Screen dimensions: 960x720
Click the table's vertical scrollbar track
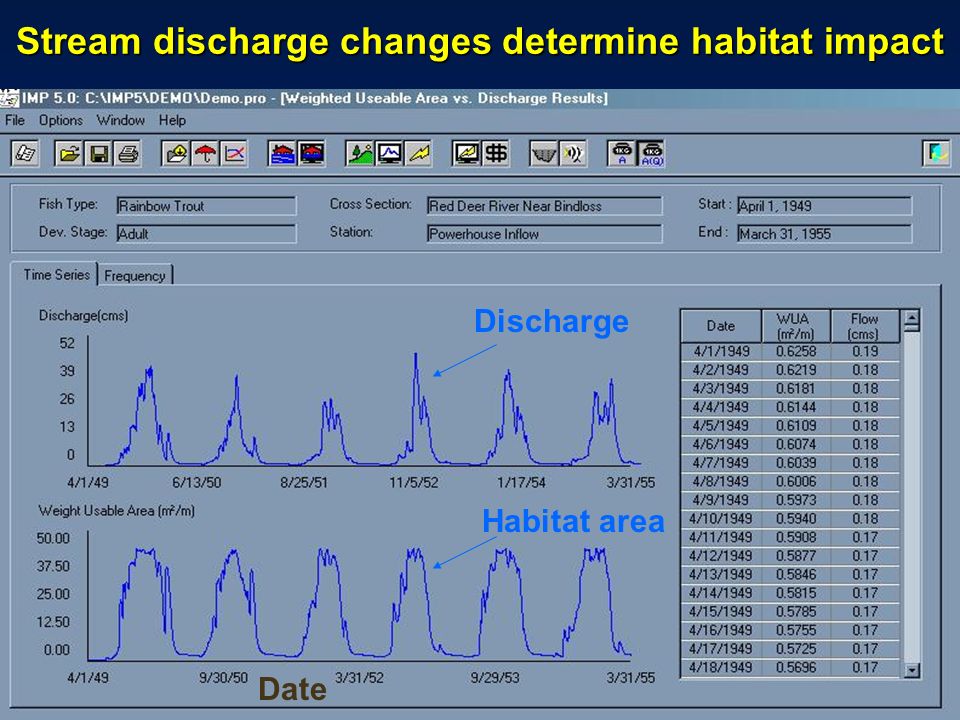912,496
